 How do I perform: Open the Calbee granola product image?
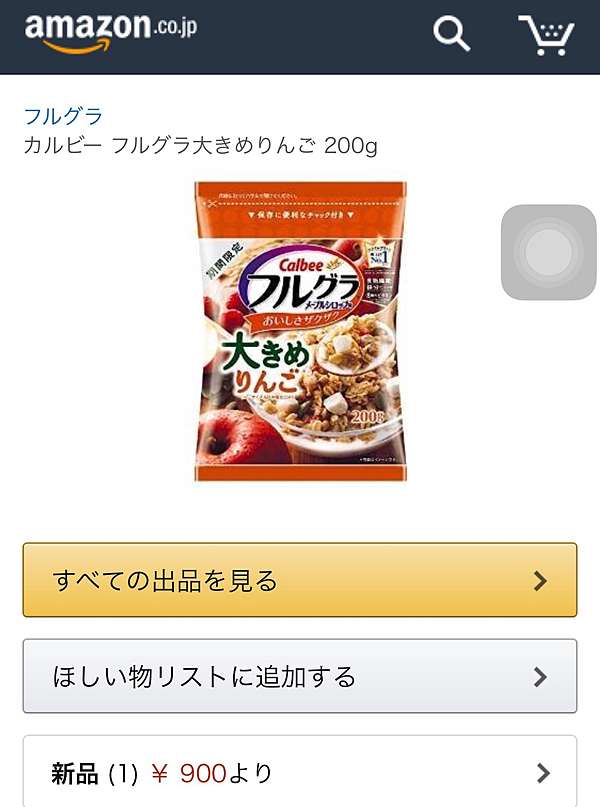[300, 331]
